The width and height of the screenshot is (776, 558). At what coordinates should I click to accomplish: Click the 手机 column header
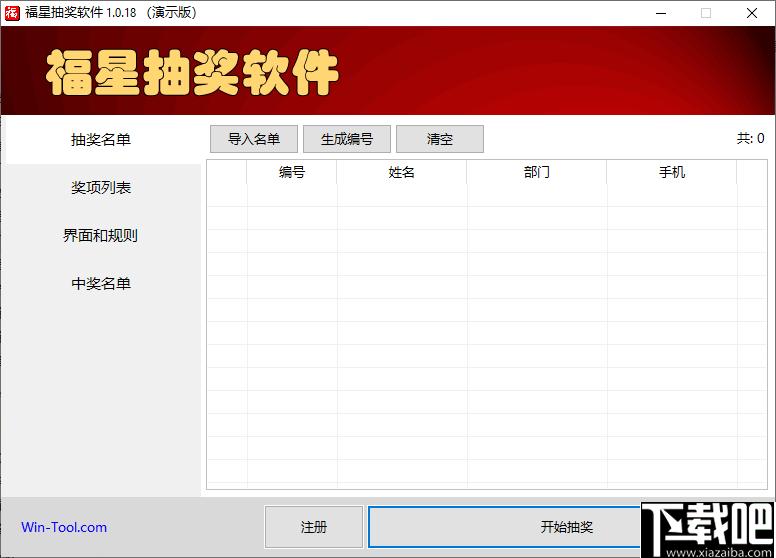pos(672,172)
